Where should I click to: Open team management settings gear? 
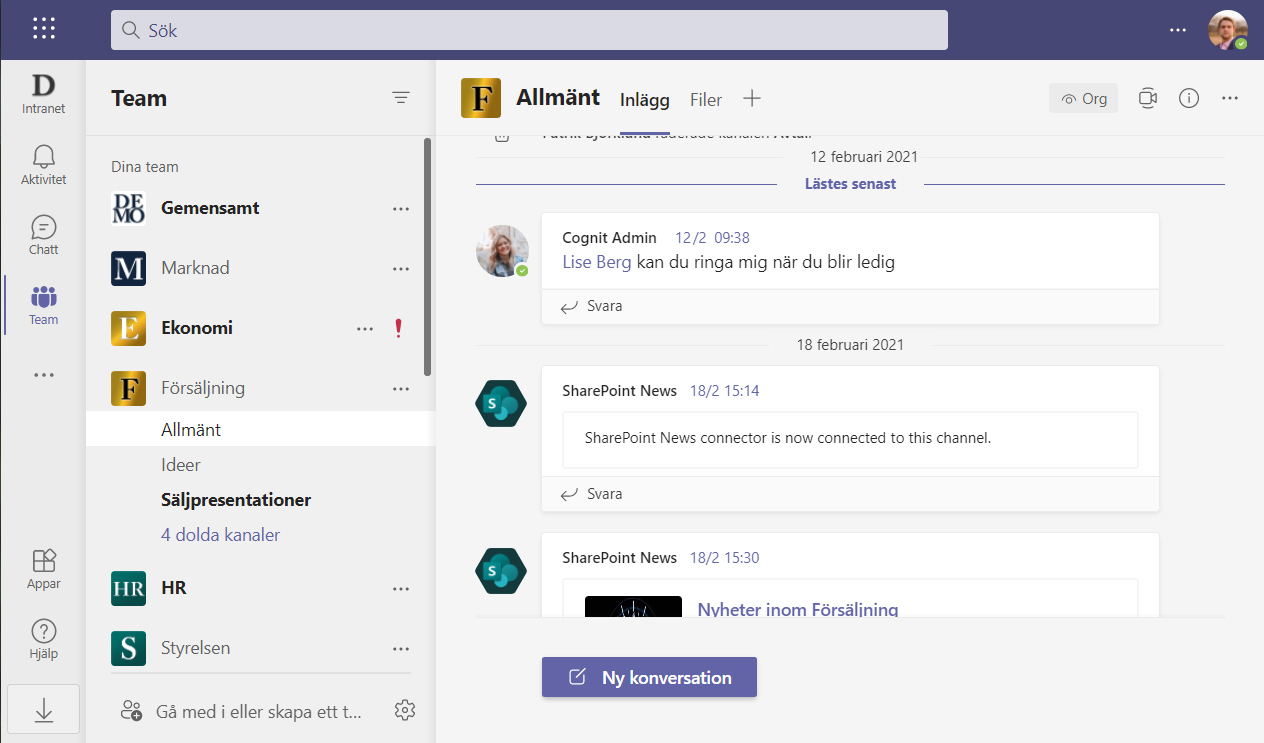[x=405, y=710]
